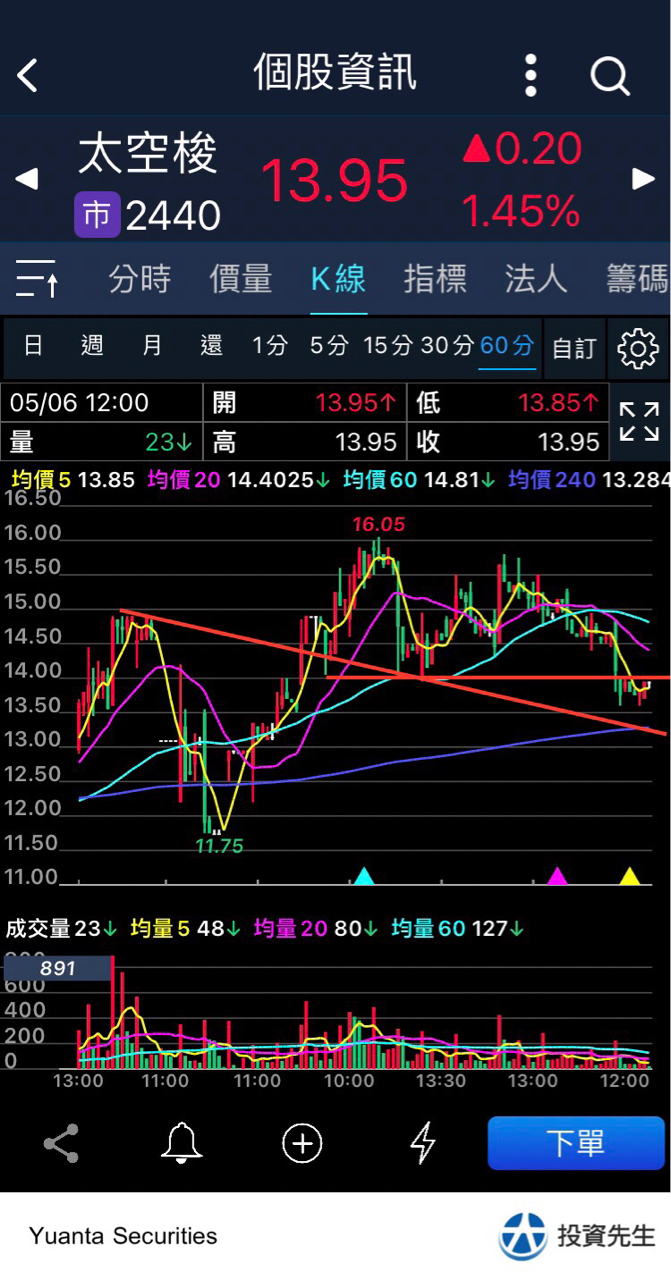Tap the 均價240 legend
671x1280 pixels.
[588, 481]
